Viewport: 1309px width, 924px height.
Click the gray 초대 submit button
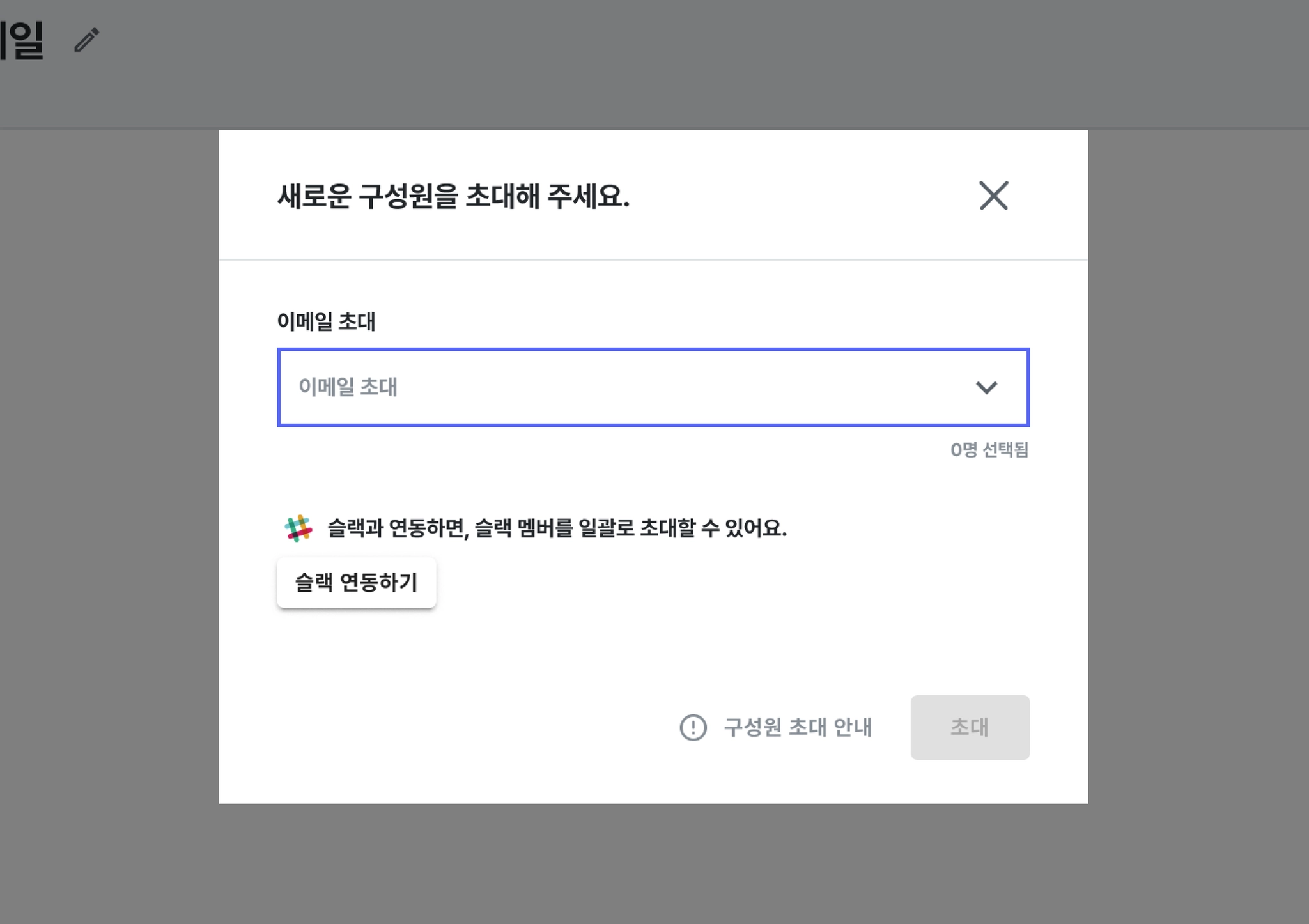pyautogui.click(x=970, y=727)
